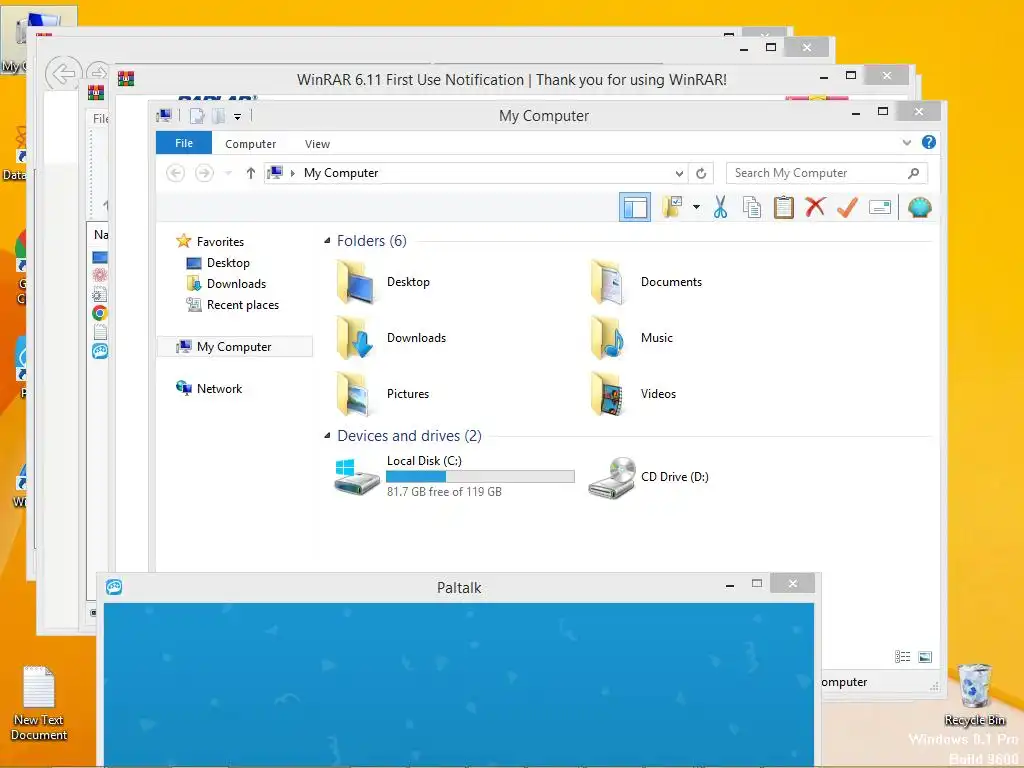Open Customize Quick Access Toolbar dropdown
The image size is (1024, 768).
[238, 117]
